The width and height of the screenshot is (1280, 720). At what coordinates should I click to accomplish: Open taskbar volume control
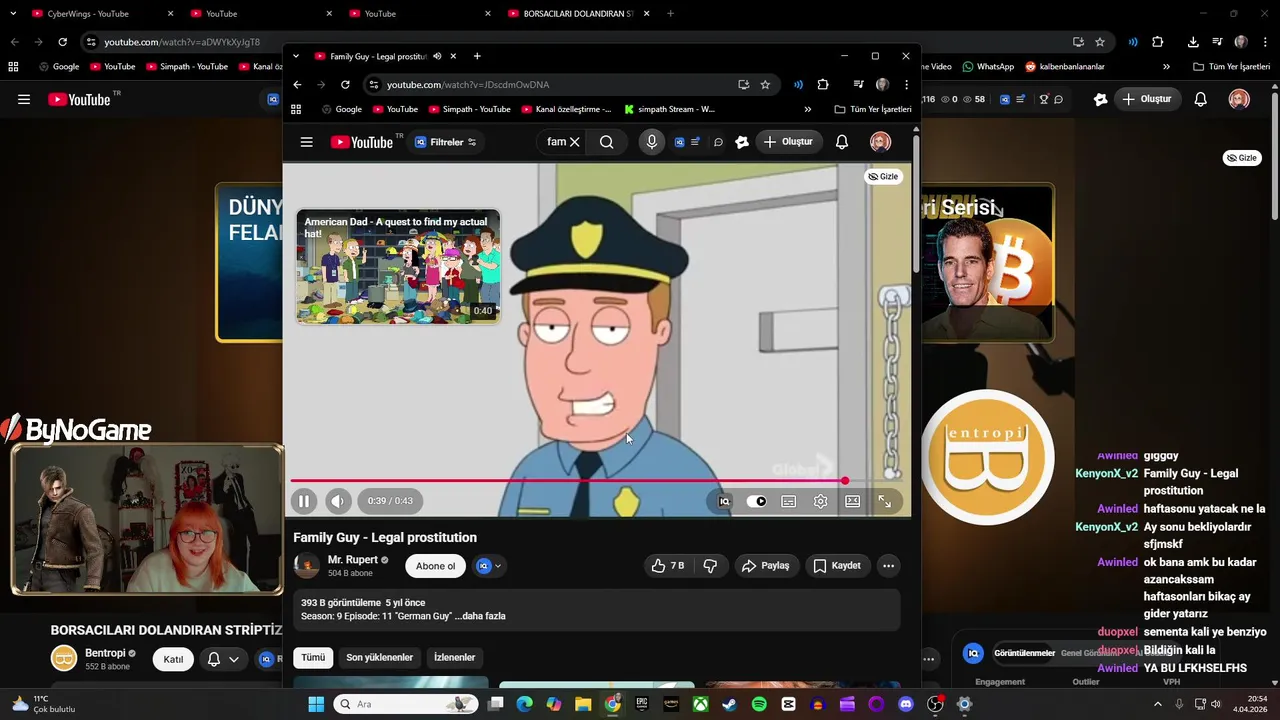pos(1216,704)
